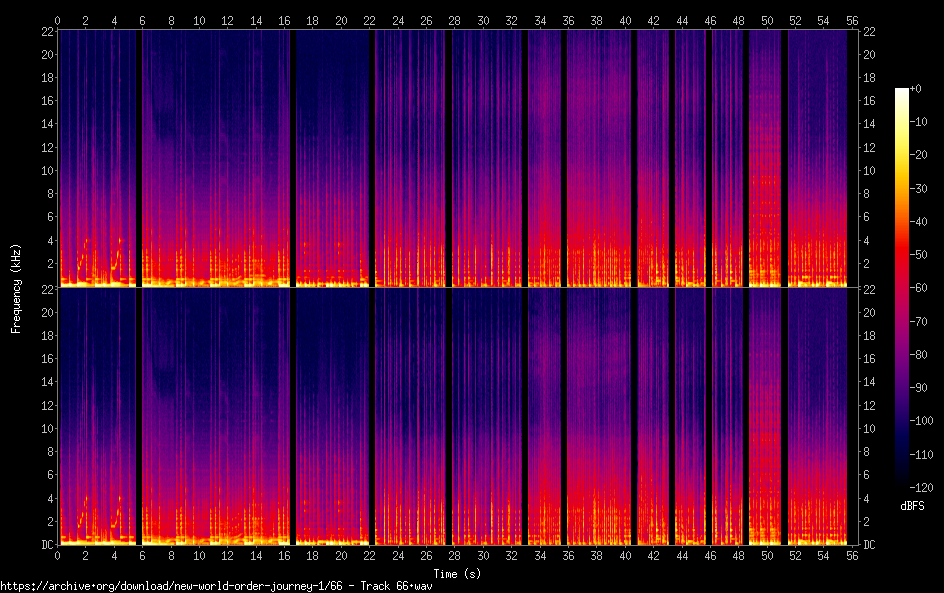
Task: Click the 12 tick on the bottom time axis
Action: tap(228, 555)
